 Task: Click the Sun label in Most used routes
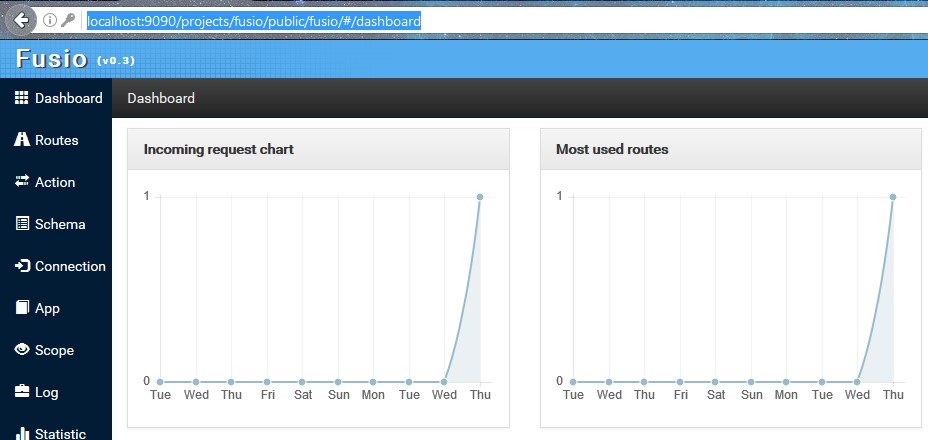[752, 395]
